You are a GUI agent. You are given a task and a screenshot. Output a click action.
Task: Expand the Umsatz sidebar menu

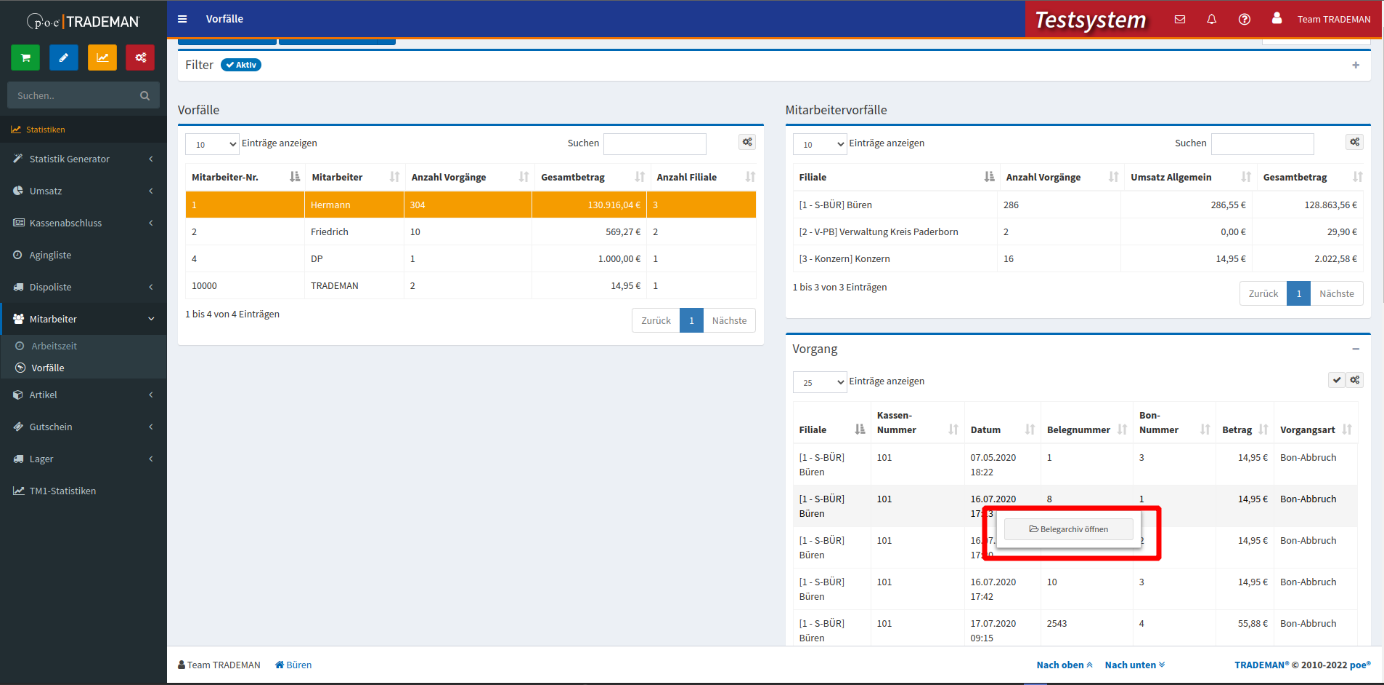pos(84,191)
